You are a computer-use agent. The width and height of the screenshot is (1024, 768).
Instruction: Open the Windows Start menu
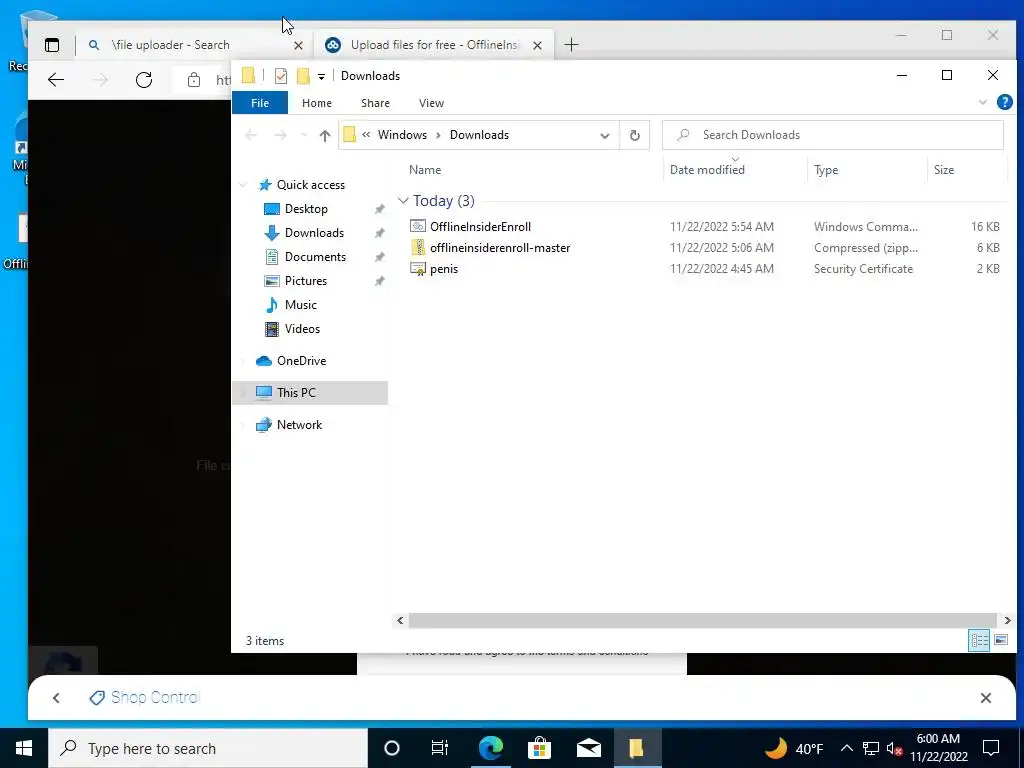[24, 748]
